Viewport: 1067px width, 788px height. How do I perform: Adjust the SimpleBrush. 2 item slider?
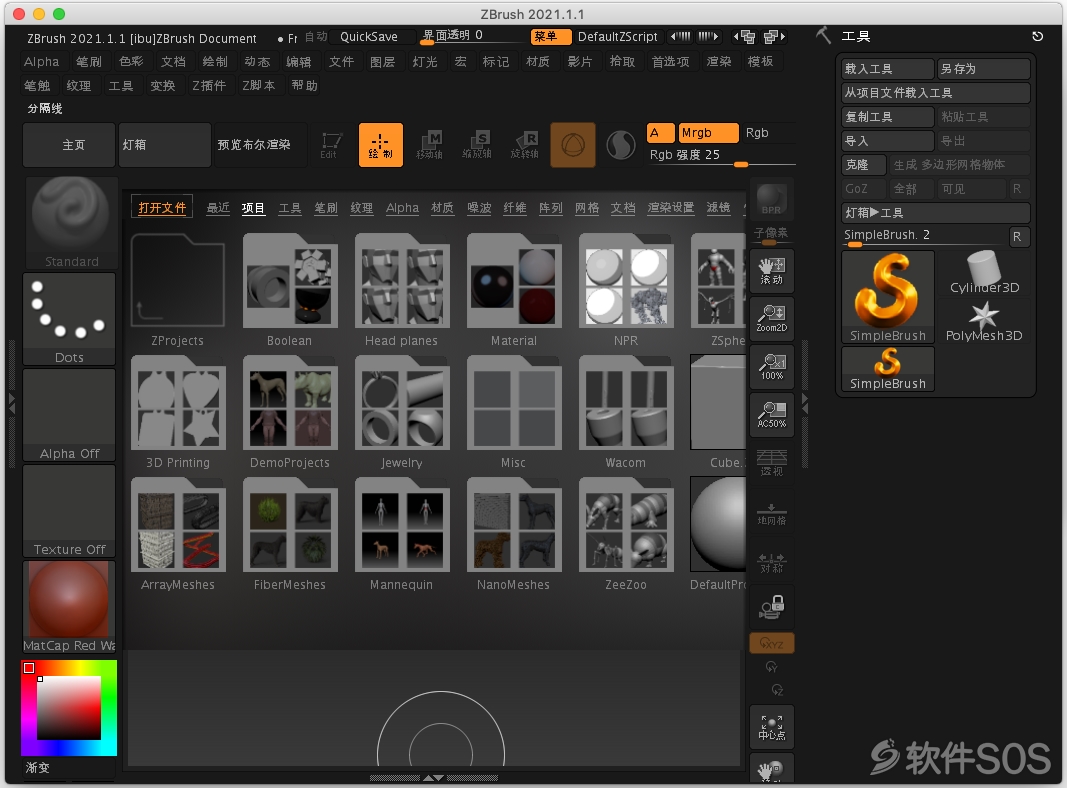(x=925, y=236)
